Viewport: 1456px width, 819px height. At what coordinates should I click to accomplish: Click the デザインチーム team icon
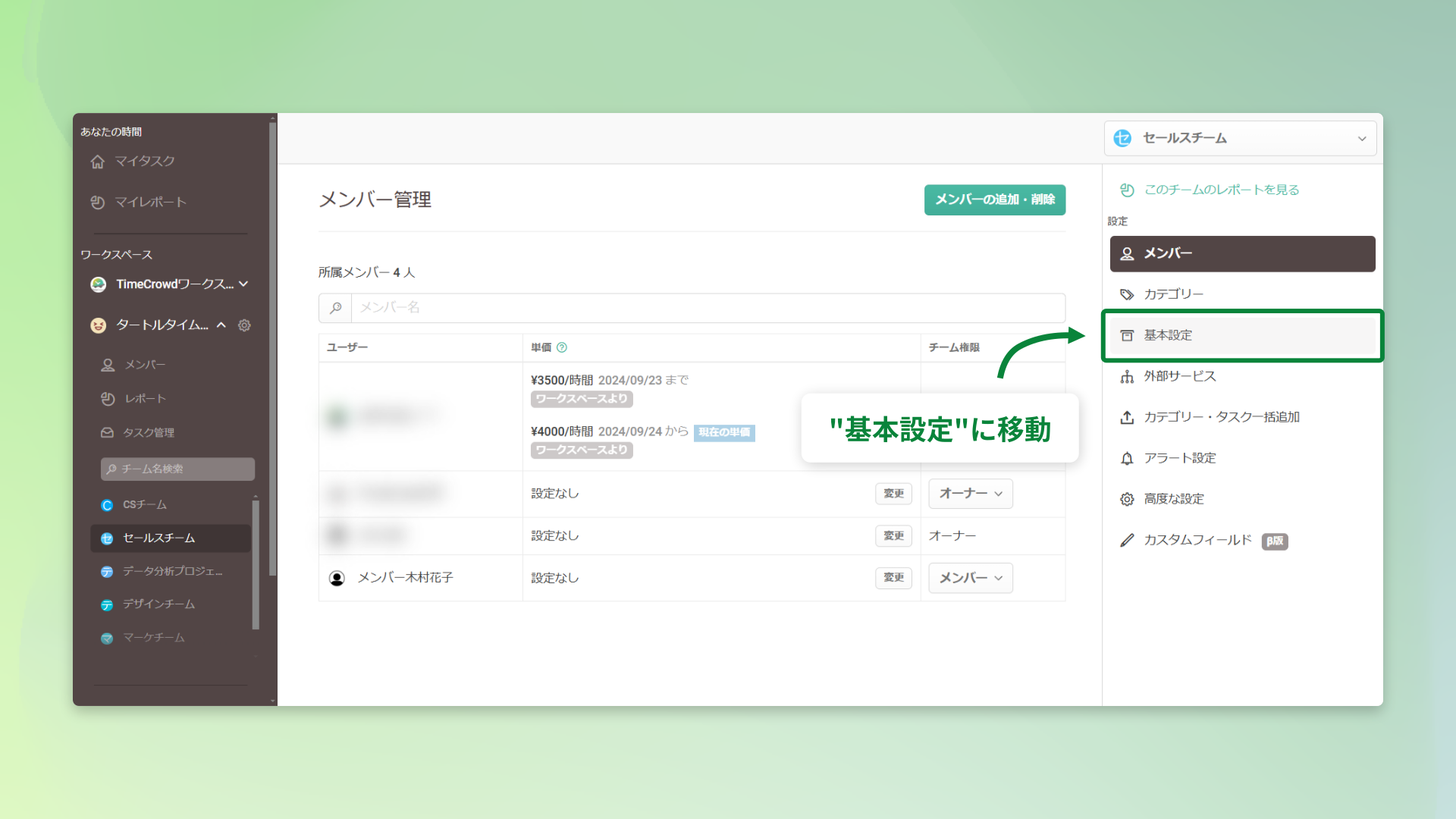(107, 605)
